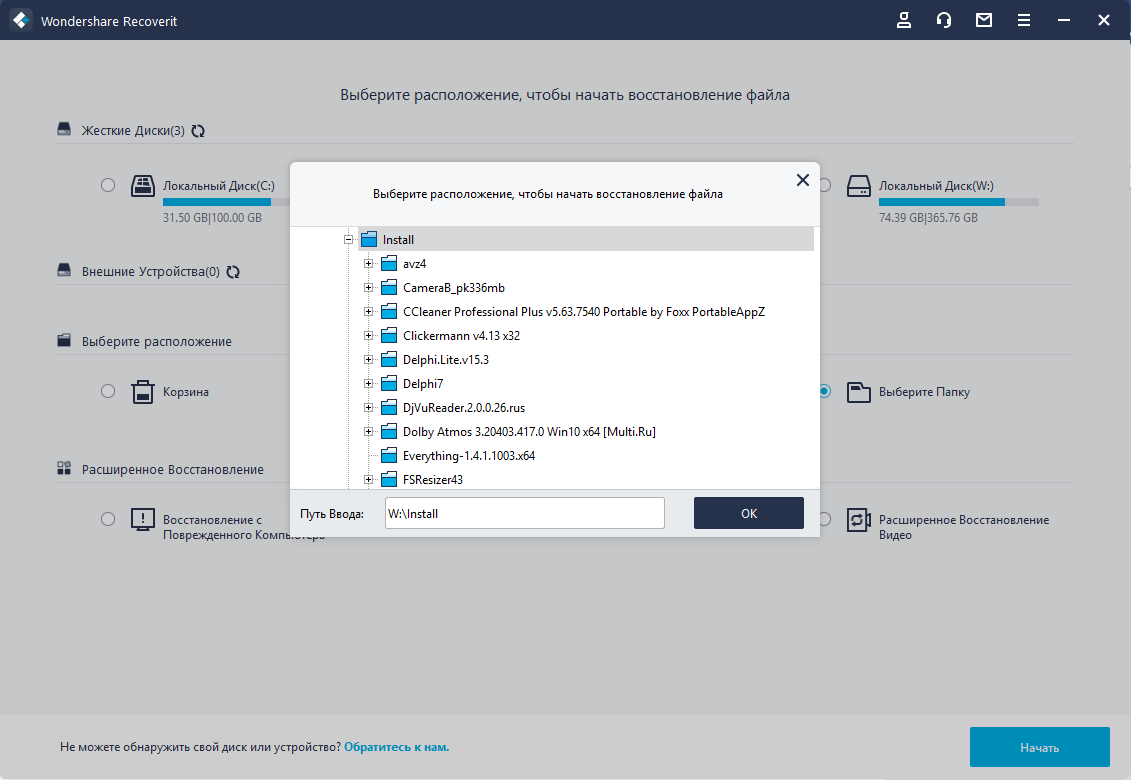
Task: Select the Локальный Диск(W:) radio button
Action: tap(824, 185)
